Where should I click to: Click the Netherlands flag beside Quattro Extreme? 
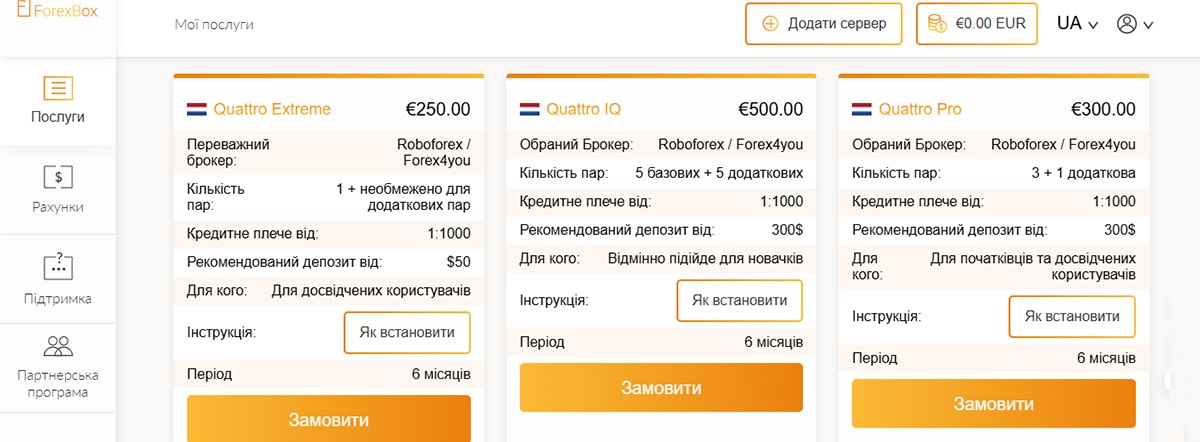click(x=196, y=109)
